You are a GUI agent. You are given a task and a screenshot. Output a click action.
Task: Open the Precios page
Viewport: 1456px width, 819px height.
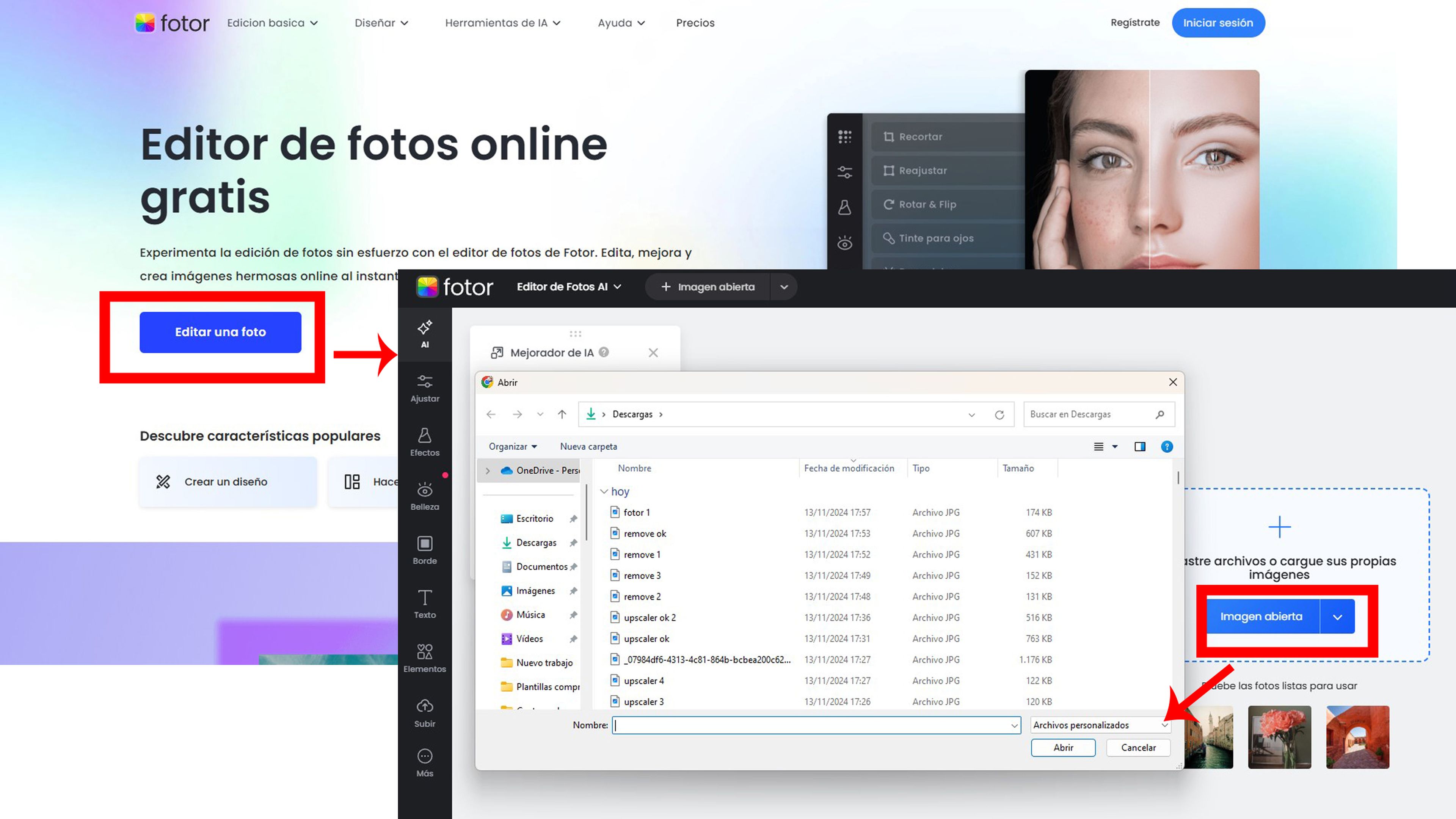point(695,23)
